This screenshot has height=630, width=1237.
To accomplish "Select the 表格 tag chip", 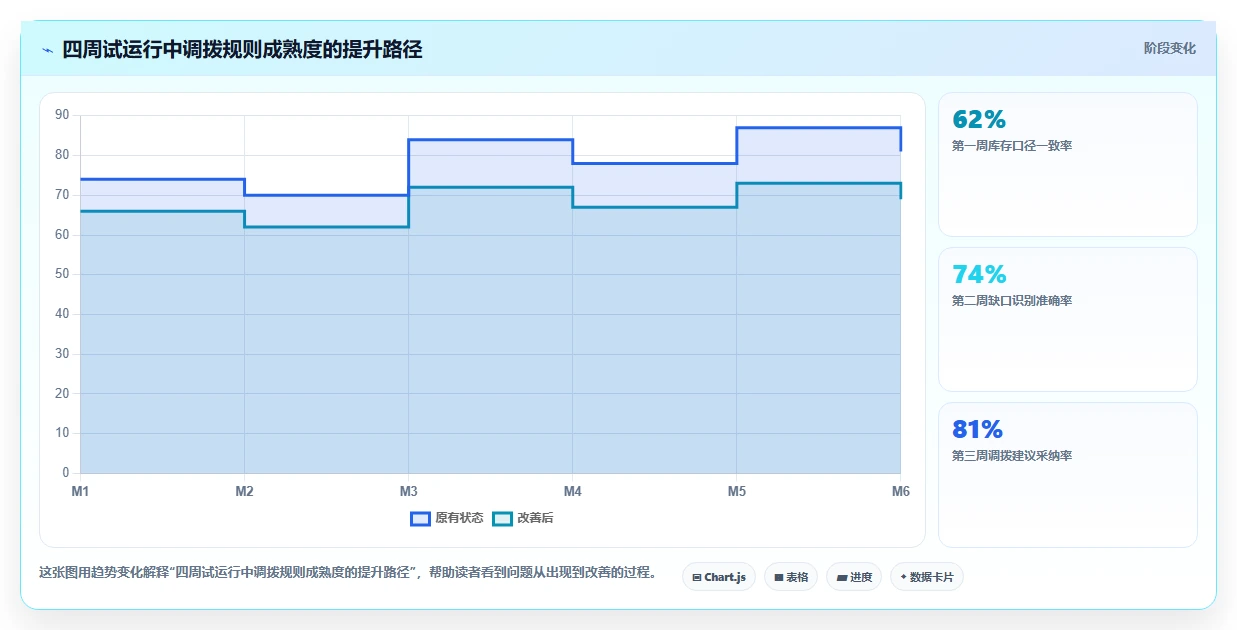I will pos(791,577).
